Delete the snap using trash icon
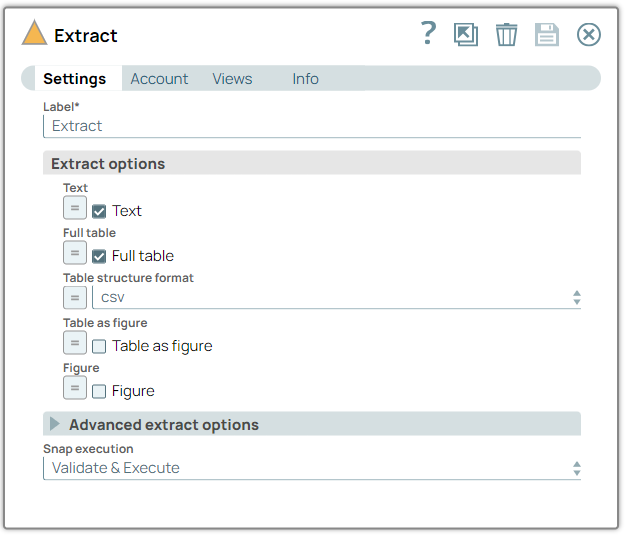Screen dimensions: 625x535 506,34
